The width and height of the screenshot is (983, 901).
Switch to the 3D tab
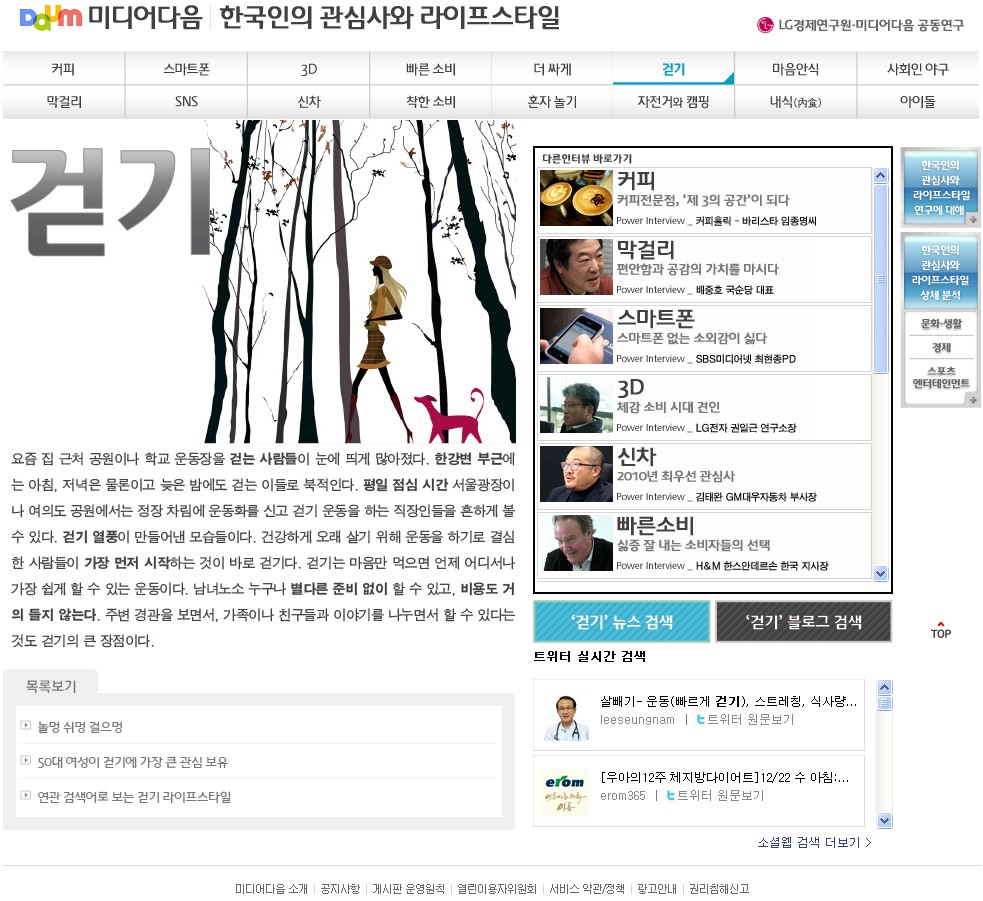[308, 69]
